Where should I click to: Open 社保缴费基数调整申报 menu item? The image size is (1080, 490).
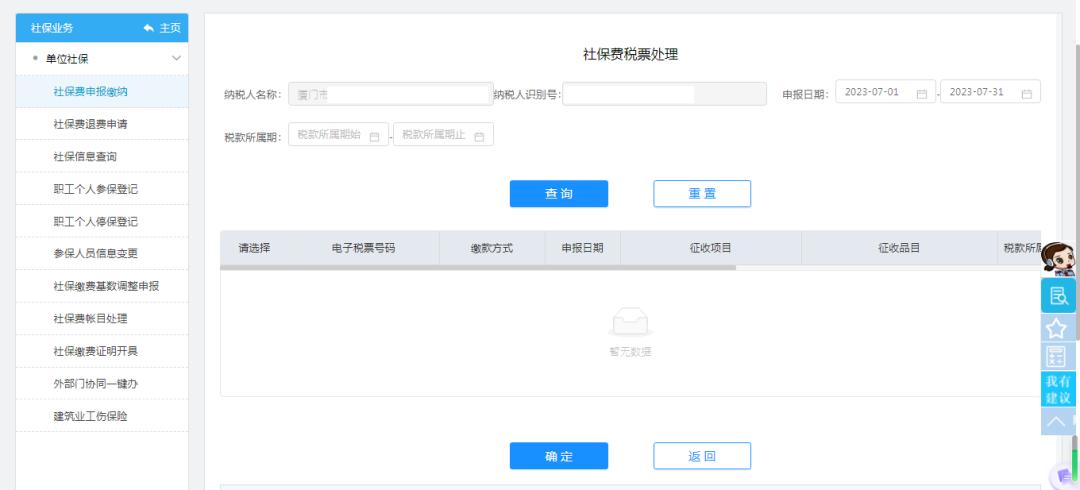click(102, 286)
